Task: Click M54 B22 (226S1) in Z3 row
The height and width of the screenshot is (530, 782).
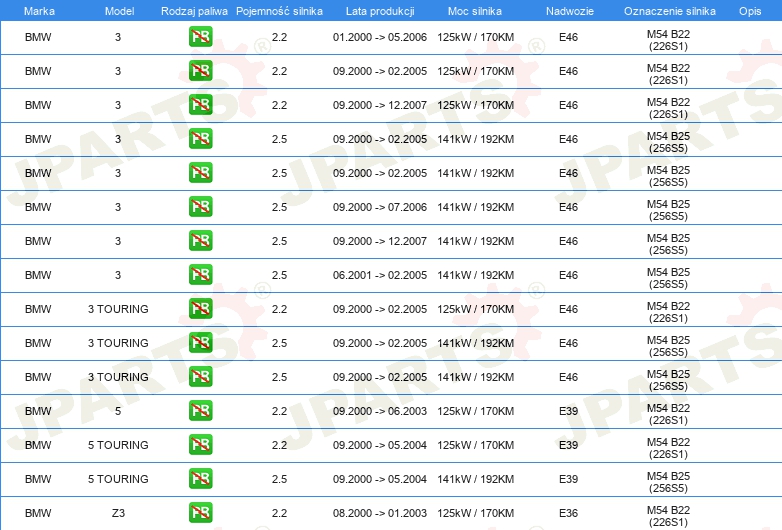Action: click(x=668, y=516)
